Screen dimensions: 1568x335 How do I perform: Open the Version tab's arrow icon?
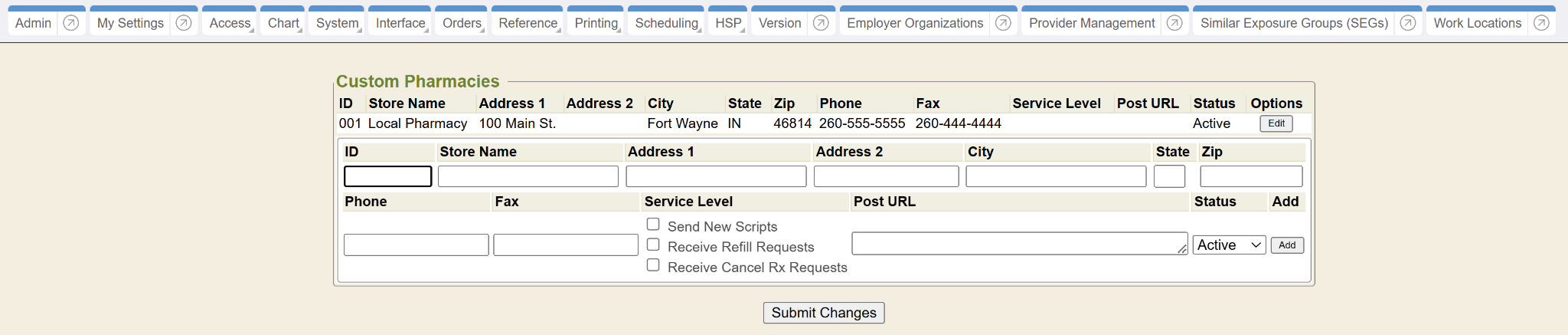tap(821, 23)
